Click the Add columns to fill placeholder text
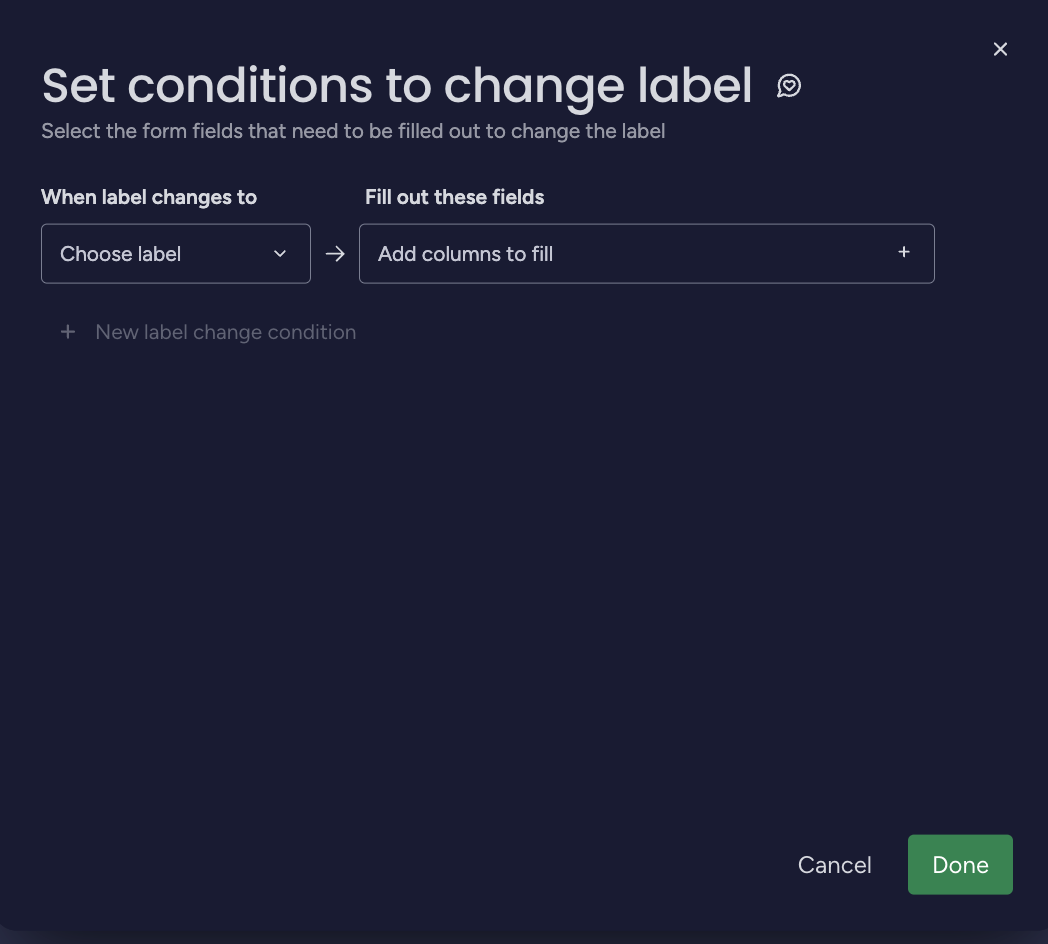The image size is (1048, 944). click(x=465, y=254)
